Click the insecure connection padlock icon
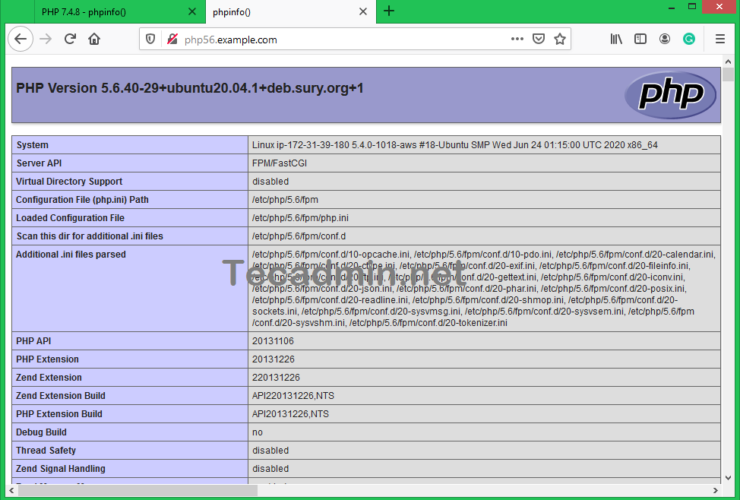This screenshot has height=500, width=740. pos(172,39)
